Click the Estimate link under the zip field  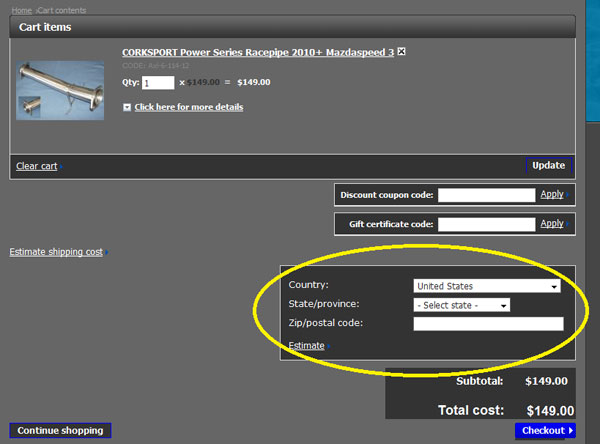pos(306,346)
